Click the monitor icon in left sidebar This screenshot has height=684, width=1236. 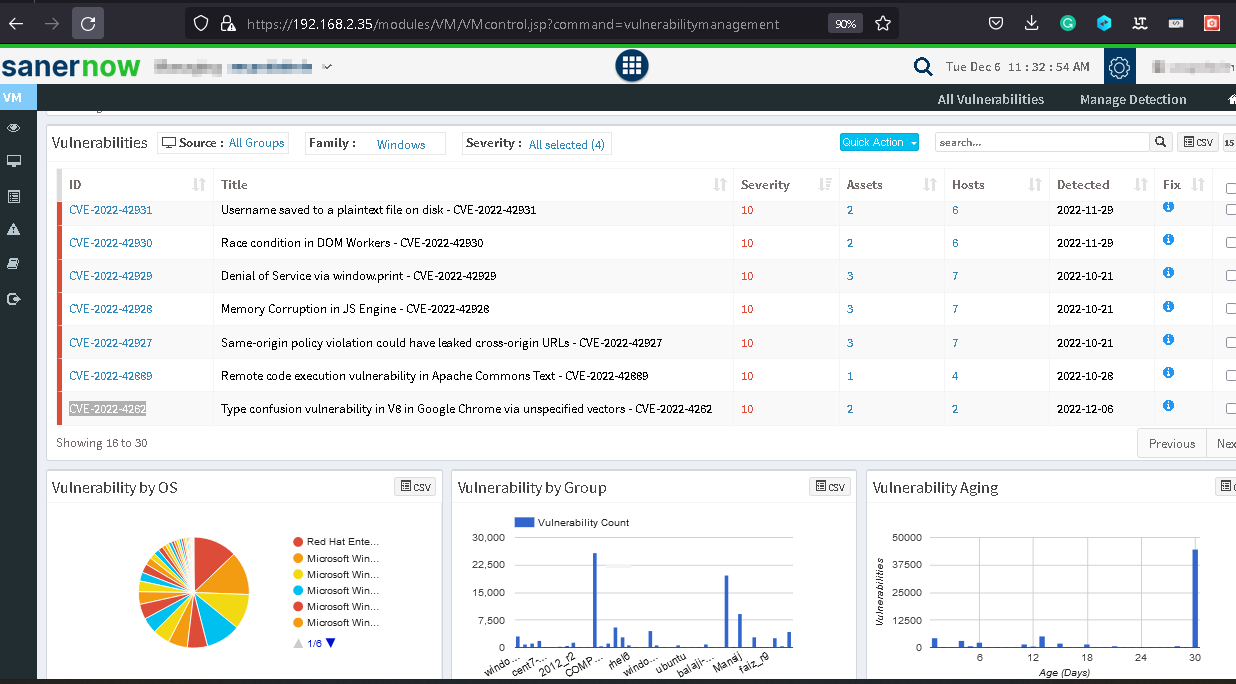click(x=14, y=162)
